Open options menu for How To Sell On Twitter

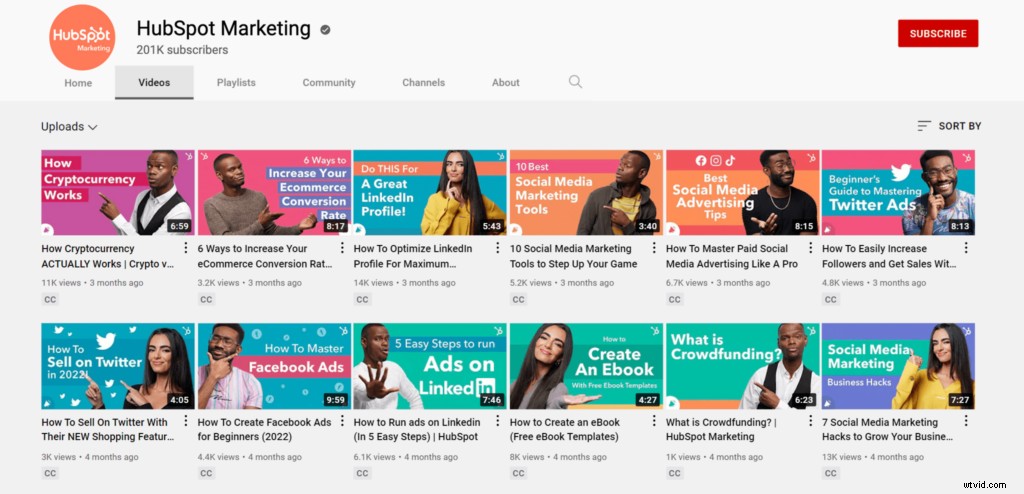click(185, 421)
